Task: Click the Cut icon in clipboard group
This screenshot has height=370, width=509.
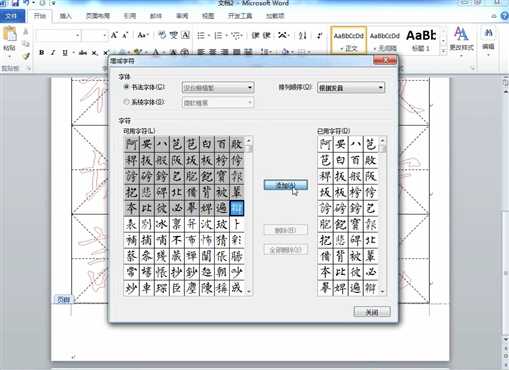Action: pos(26,32)
